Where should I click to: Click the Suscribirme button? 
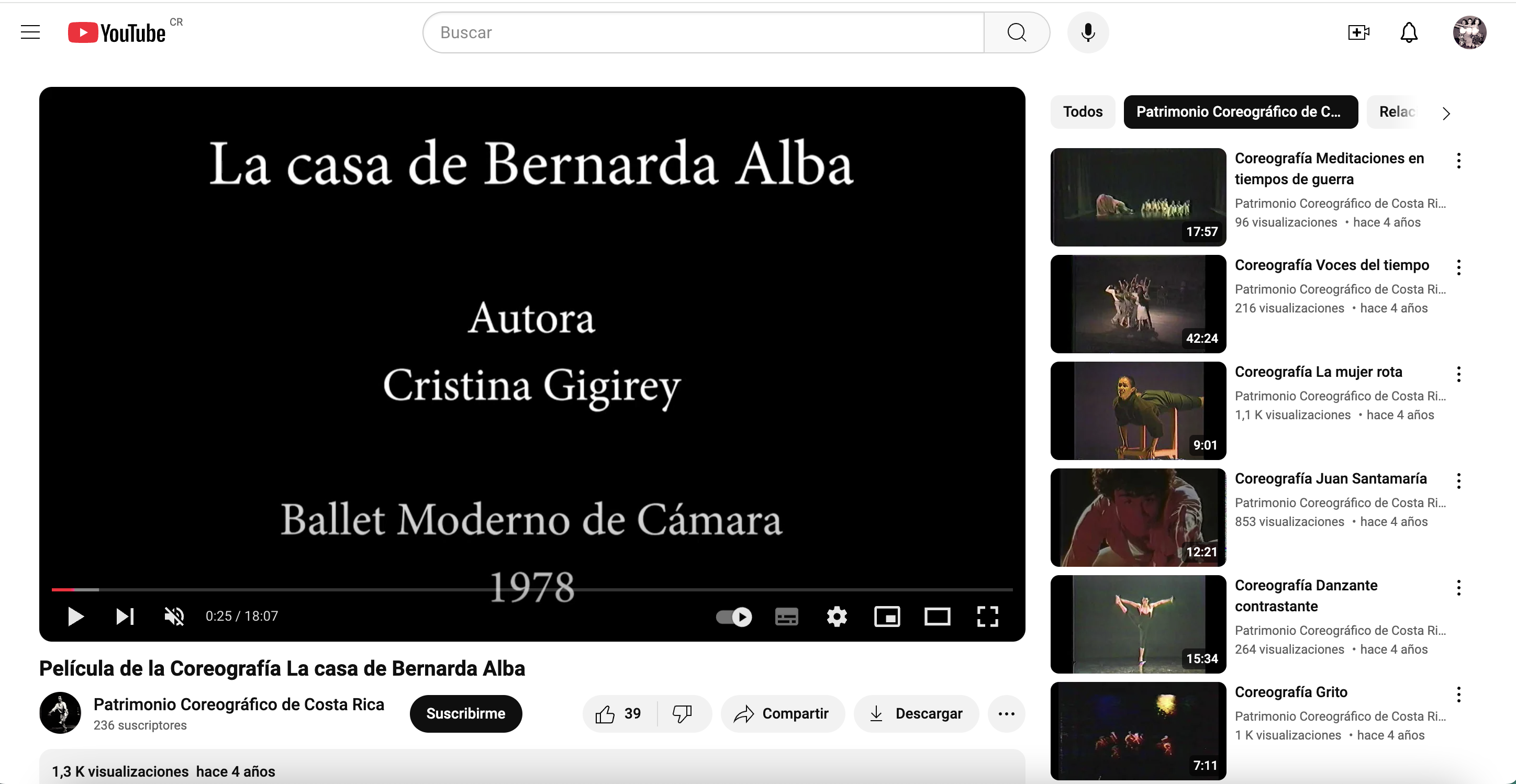pos(465,713)
